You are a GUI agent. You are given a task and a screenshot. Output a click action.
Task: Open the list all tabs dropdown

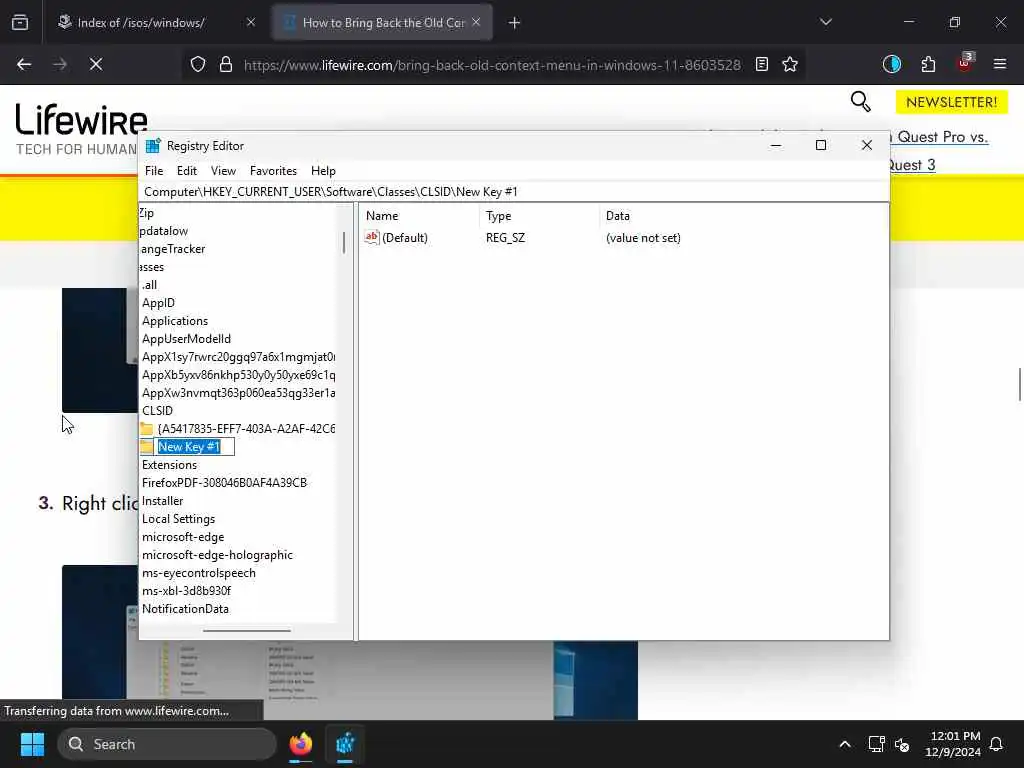tap(826, 23)
